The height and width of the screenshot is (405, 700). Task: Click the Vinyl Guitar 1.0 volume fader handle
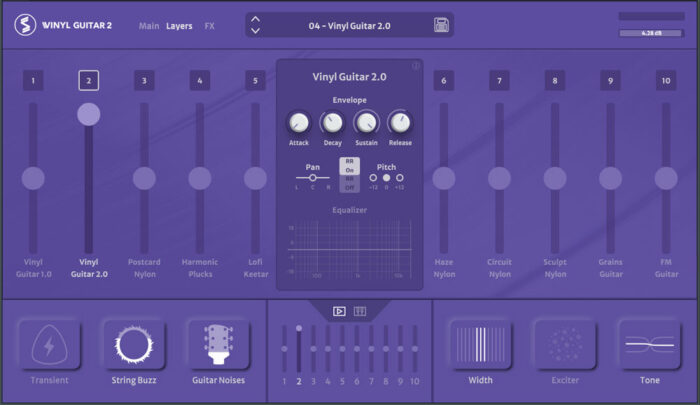33,178
